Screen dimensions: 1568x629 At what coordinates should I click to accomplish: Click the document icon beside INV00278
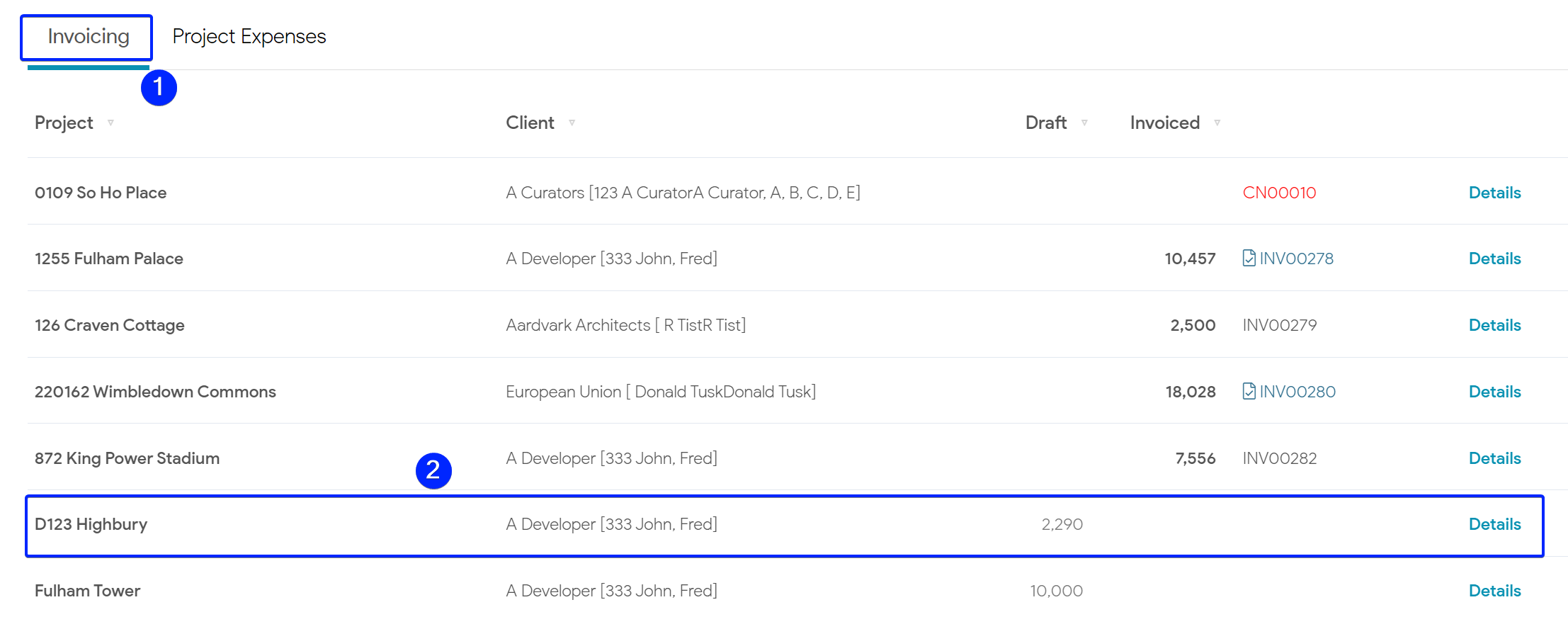coord(1249,258)
